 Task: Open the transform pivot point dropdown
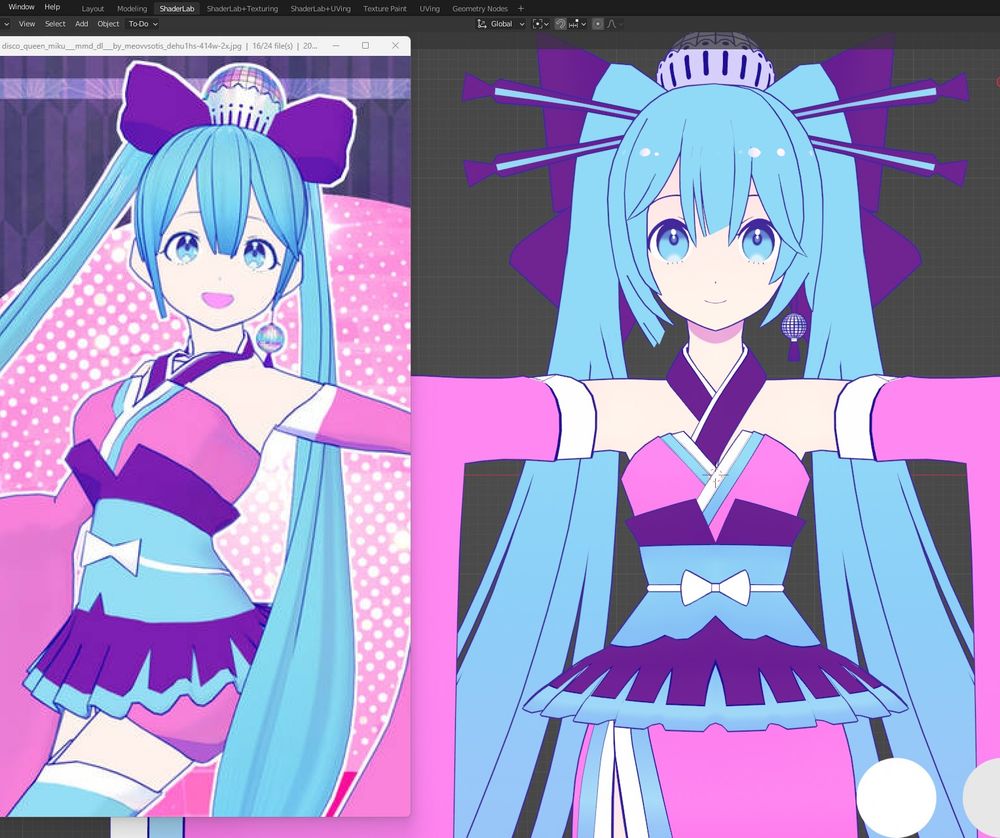540,24
